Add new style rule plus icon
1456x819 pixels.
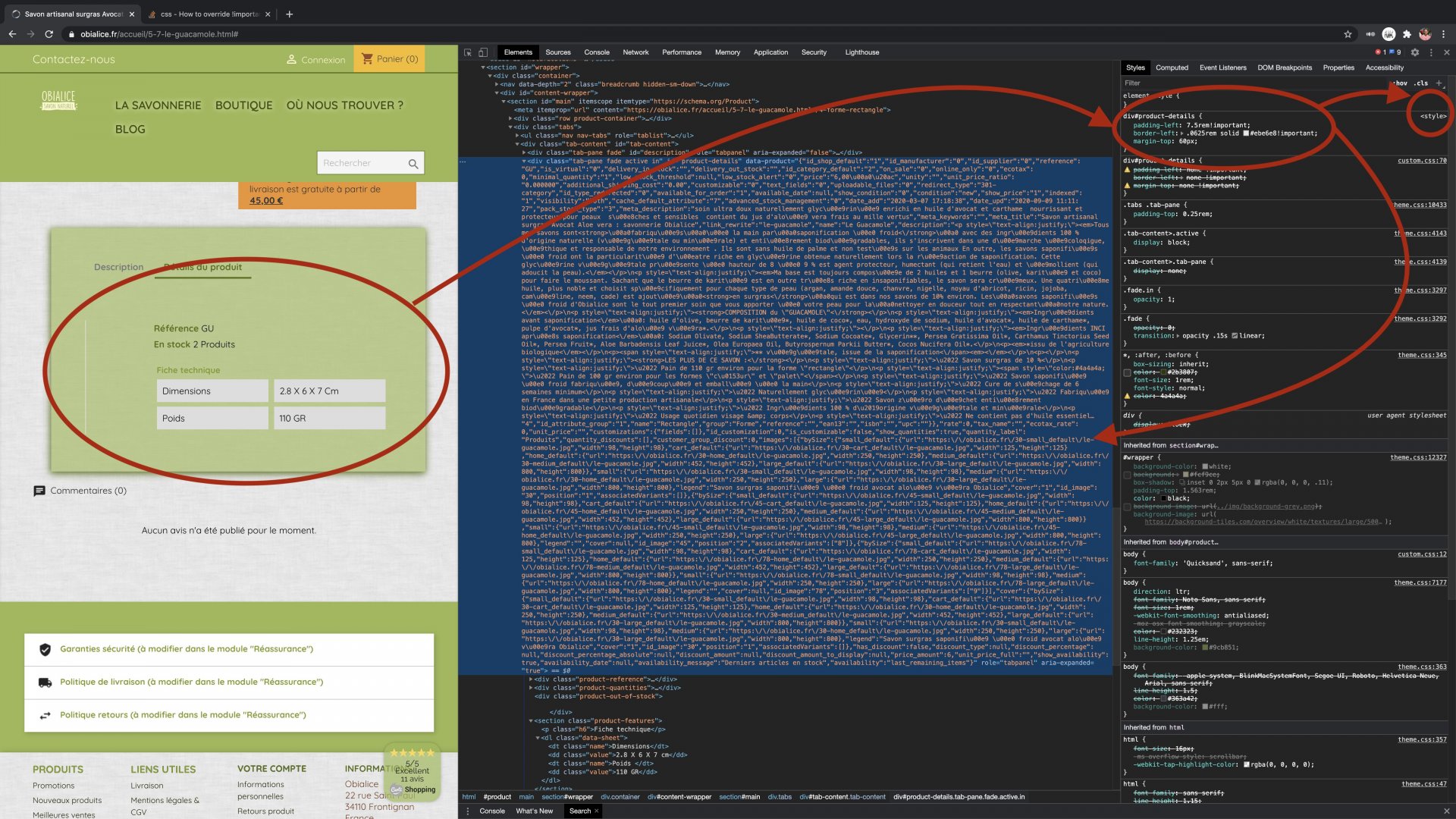(x=1439, y=83)
